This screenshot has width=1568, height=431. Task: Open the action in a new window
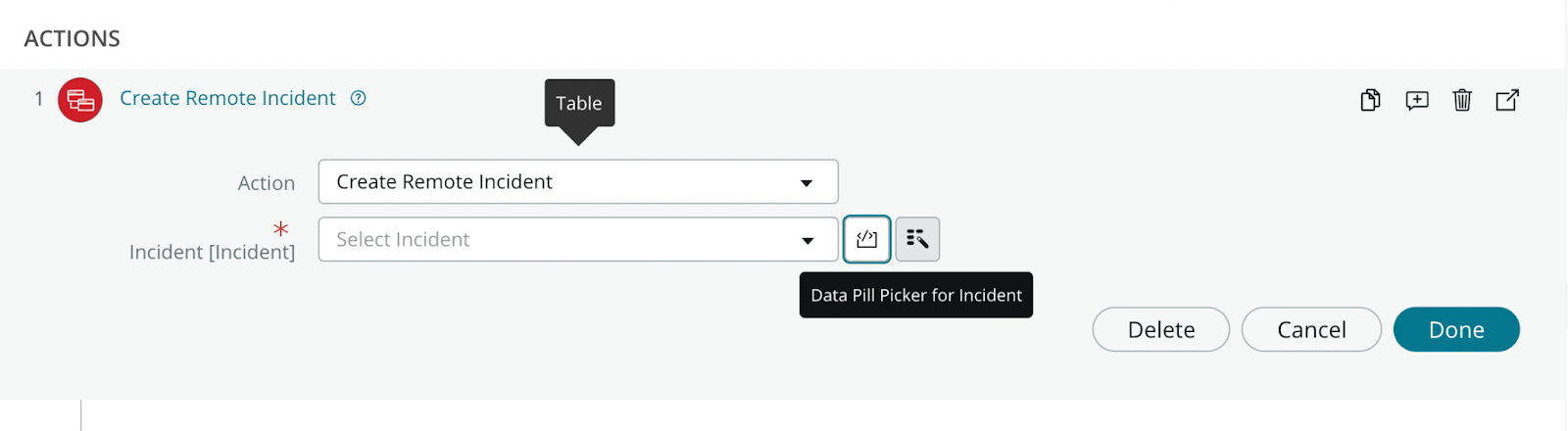[1507, 100]
